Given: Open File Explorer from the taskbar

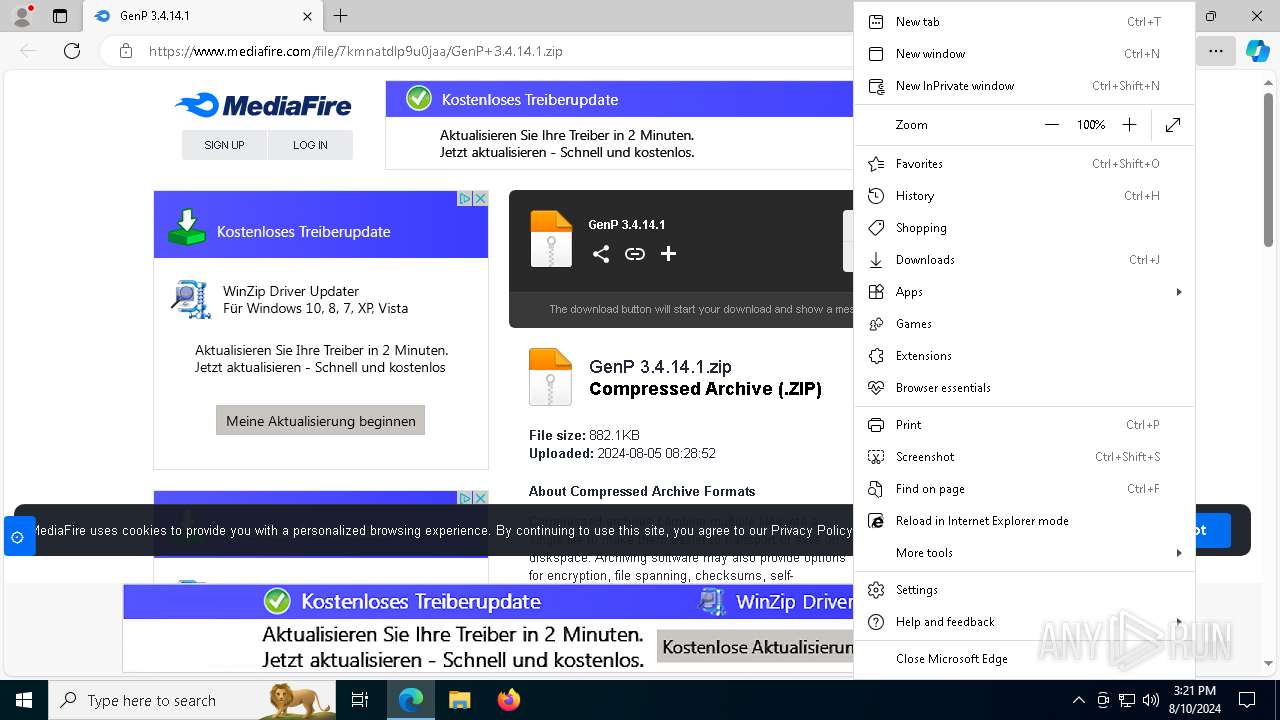Looking at the screenshot, I should tap(459, 700).
